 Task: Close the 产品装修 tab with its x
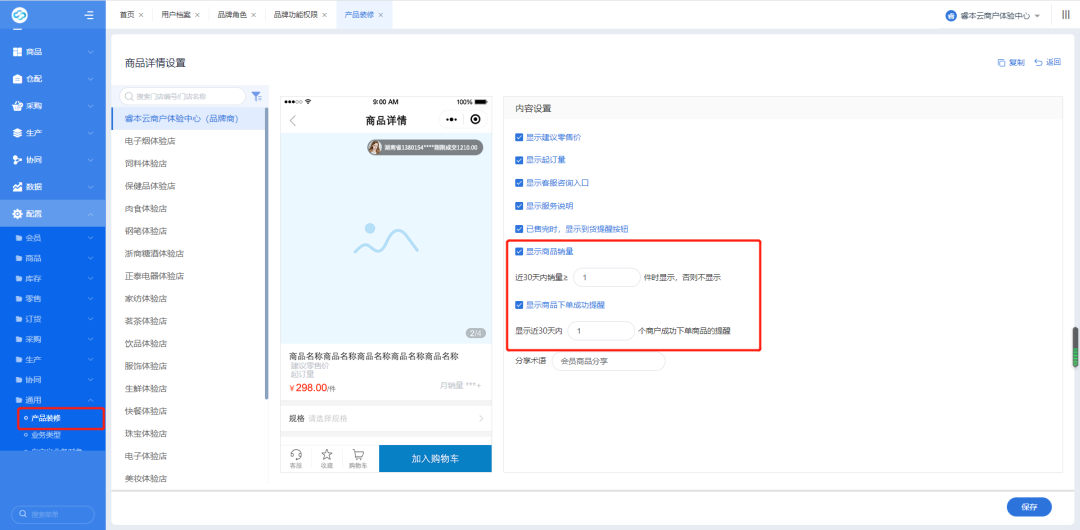tap(380, 14)
